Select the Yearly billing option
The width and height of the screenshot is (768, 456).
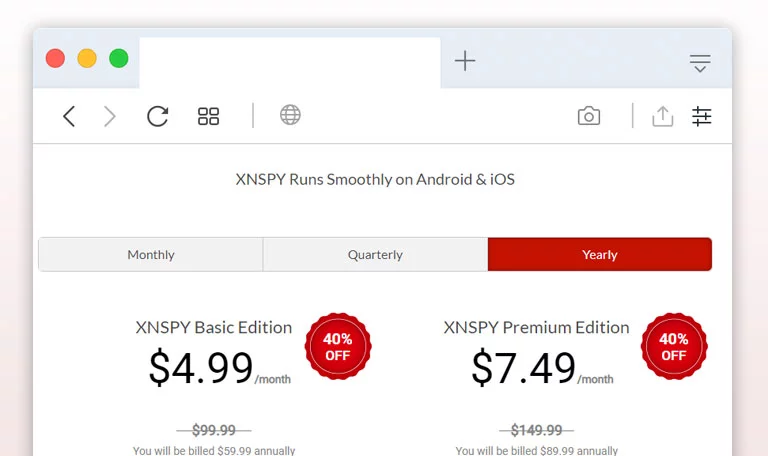tap(600, 255)
